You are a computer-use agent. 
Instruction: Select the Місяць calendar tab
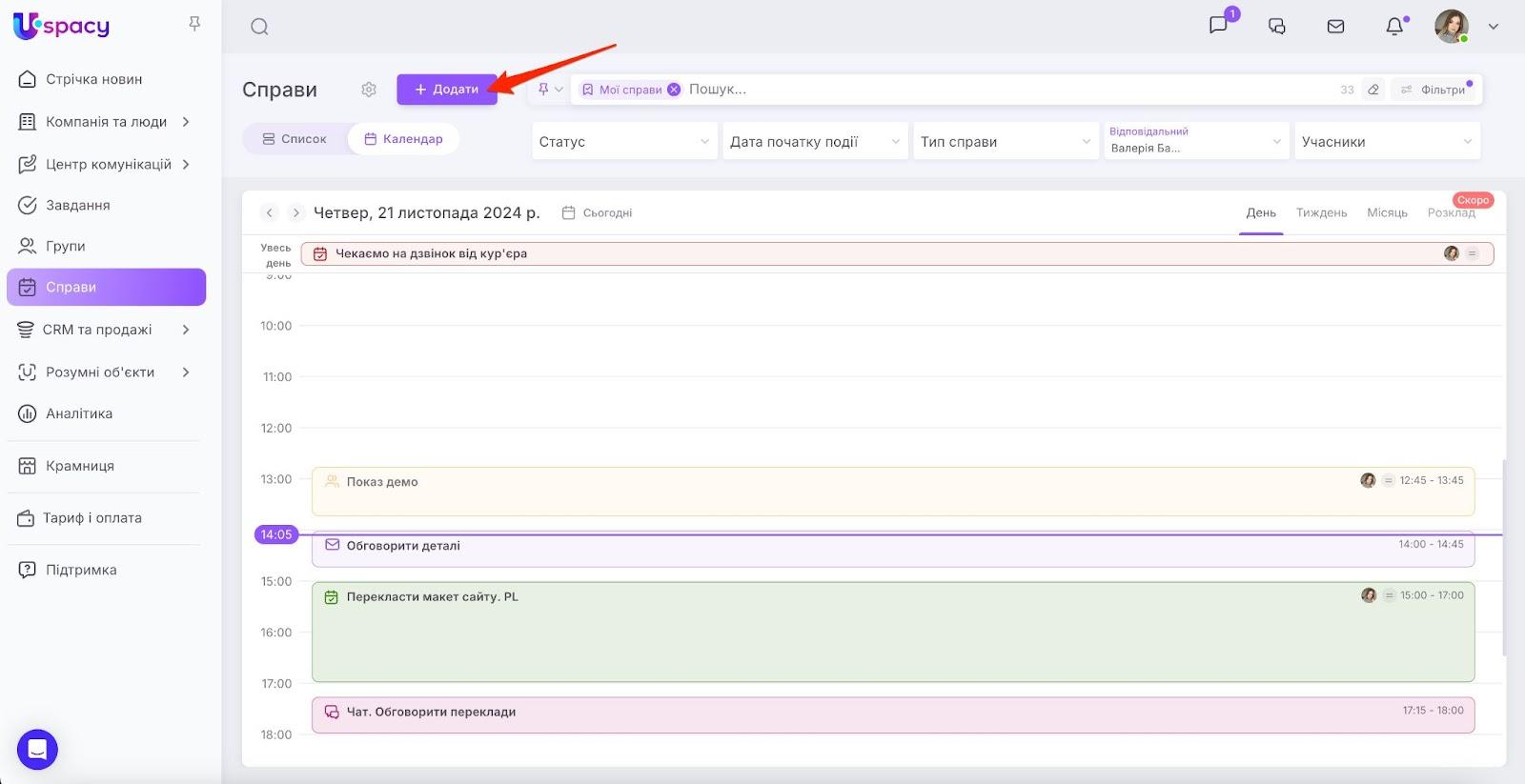pos(1387,212)
